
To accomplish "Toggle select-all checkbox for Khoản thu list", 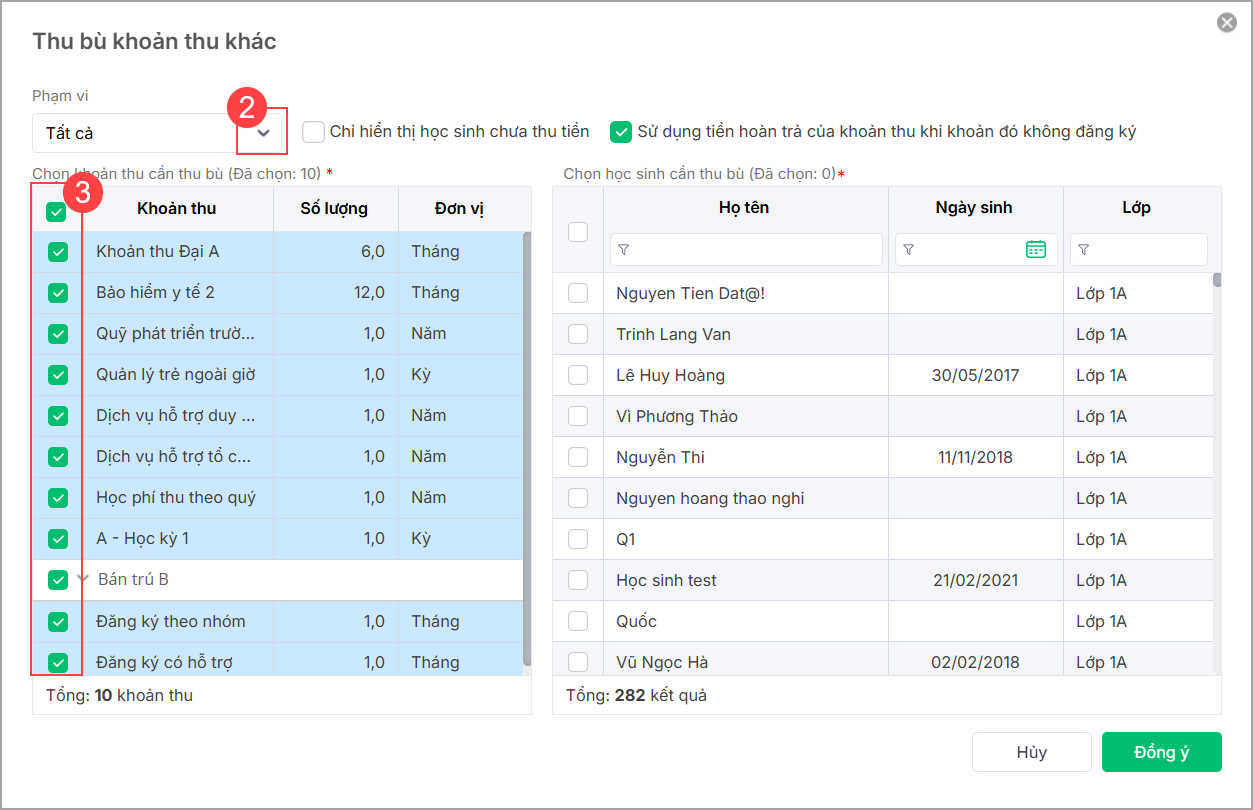I will (57, 211).
